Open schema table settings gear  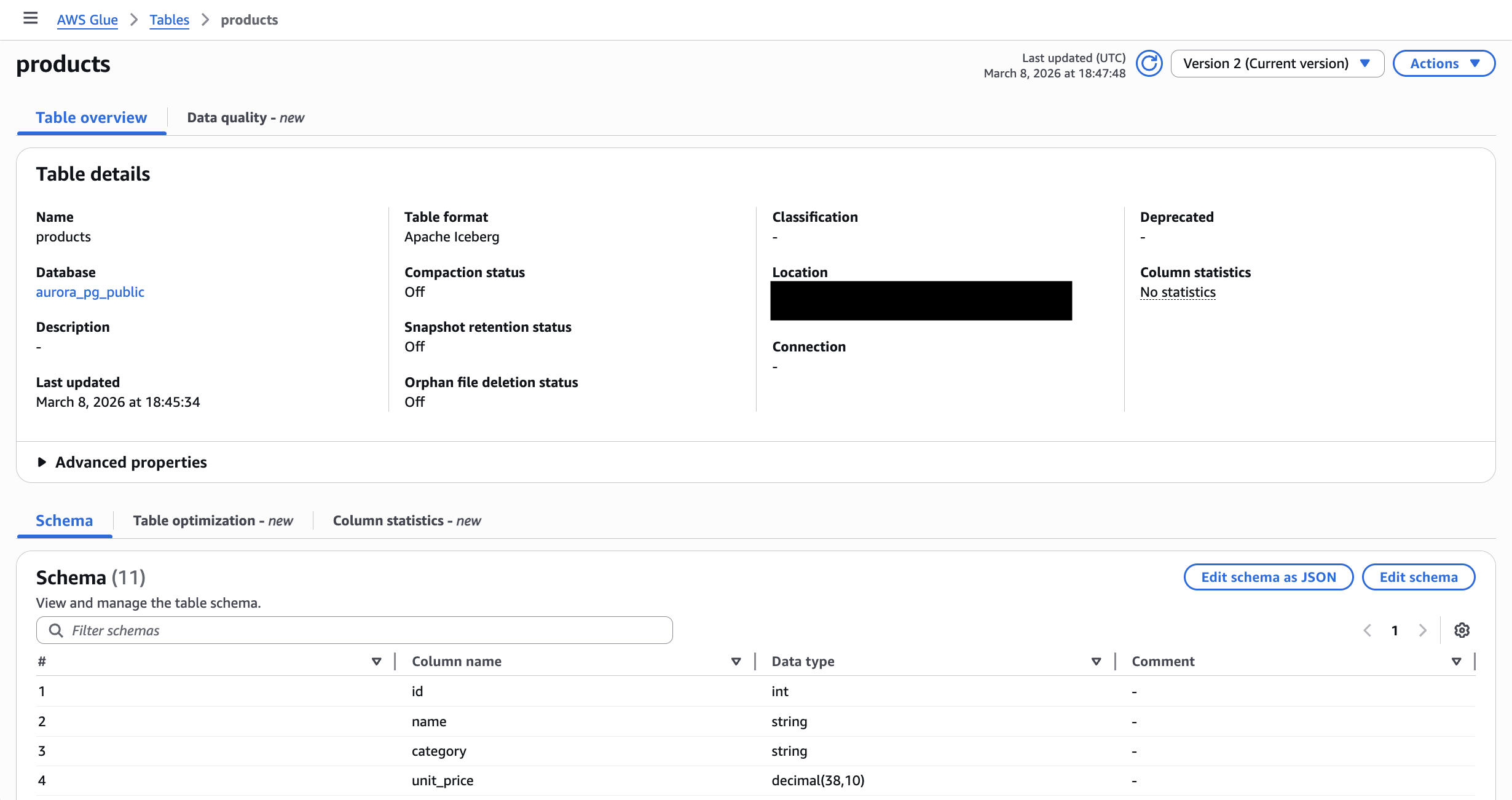tap(1462, 630)
